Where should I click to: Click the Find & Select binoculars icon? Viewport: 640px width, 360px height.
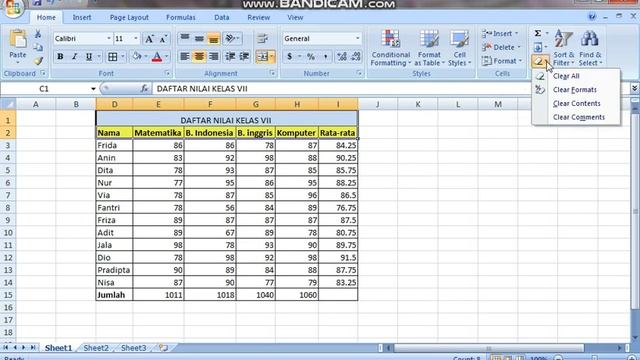click(590, 48)
